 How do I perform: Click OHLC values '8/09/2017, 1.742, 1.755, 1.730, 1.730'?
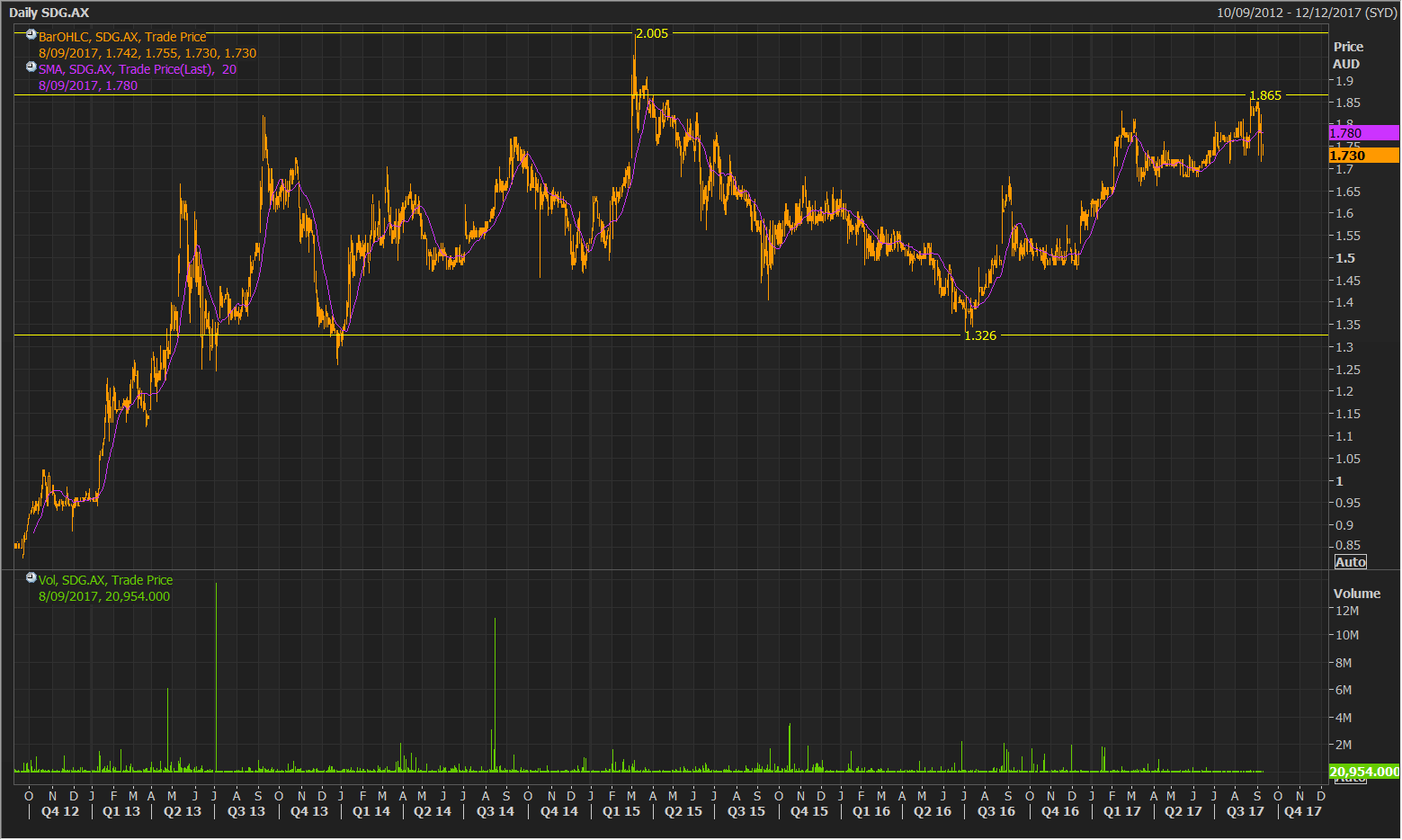(x=147, y=53)
